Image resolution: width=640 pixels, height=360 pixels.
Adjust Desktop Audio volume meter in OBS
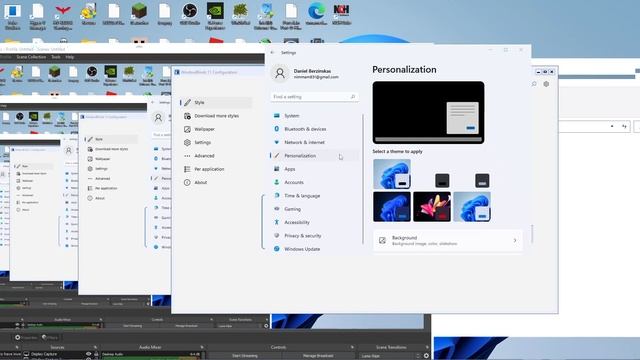(151, 358)
